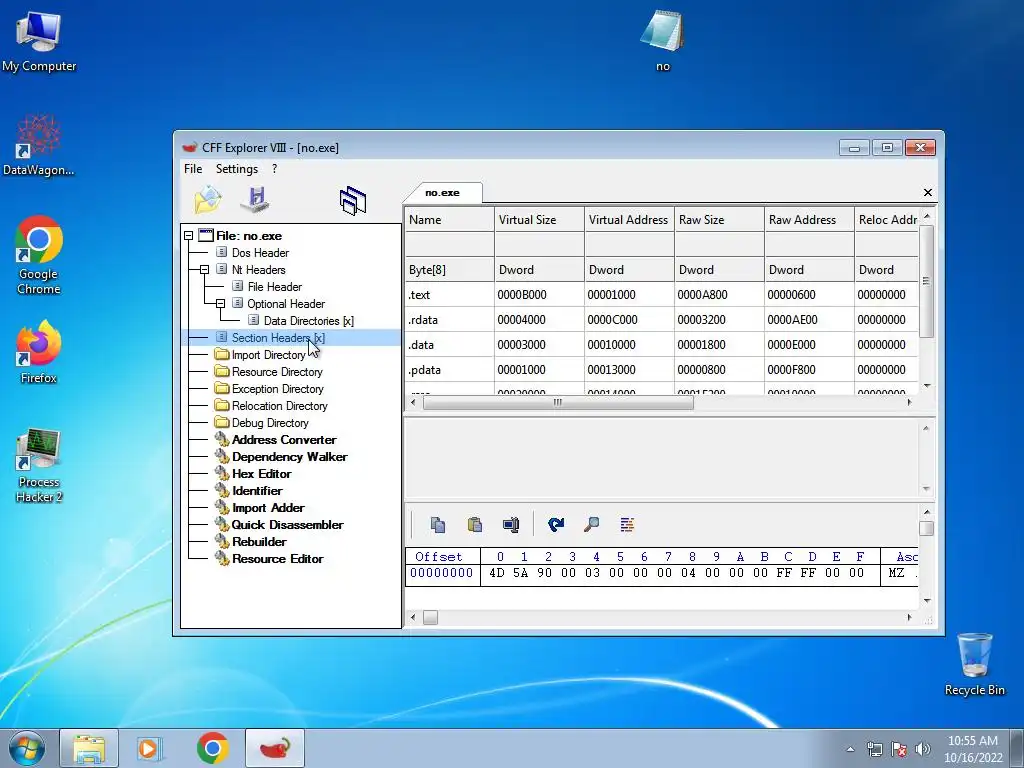Open file using the folder toolbar icon
Screen dimensions: 1024x768
coord(208,200)
